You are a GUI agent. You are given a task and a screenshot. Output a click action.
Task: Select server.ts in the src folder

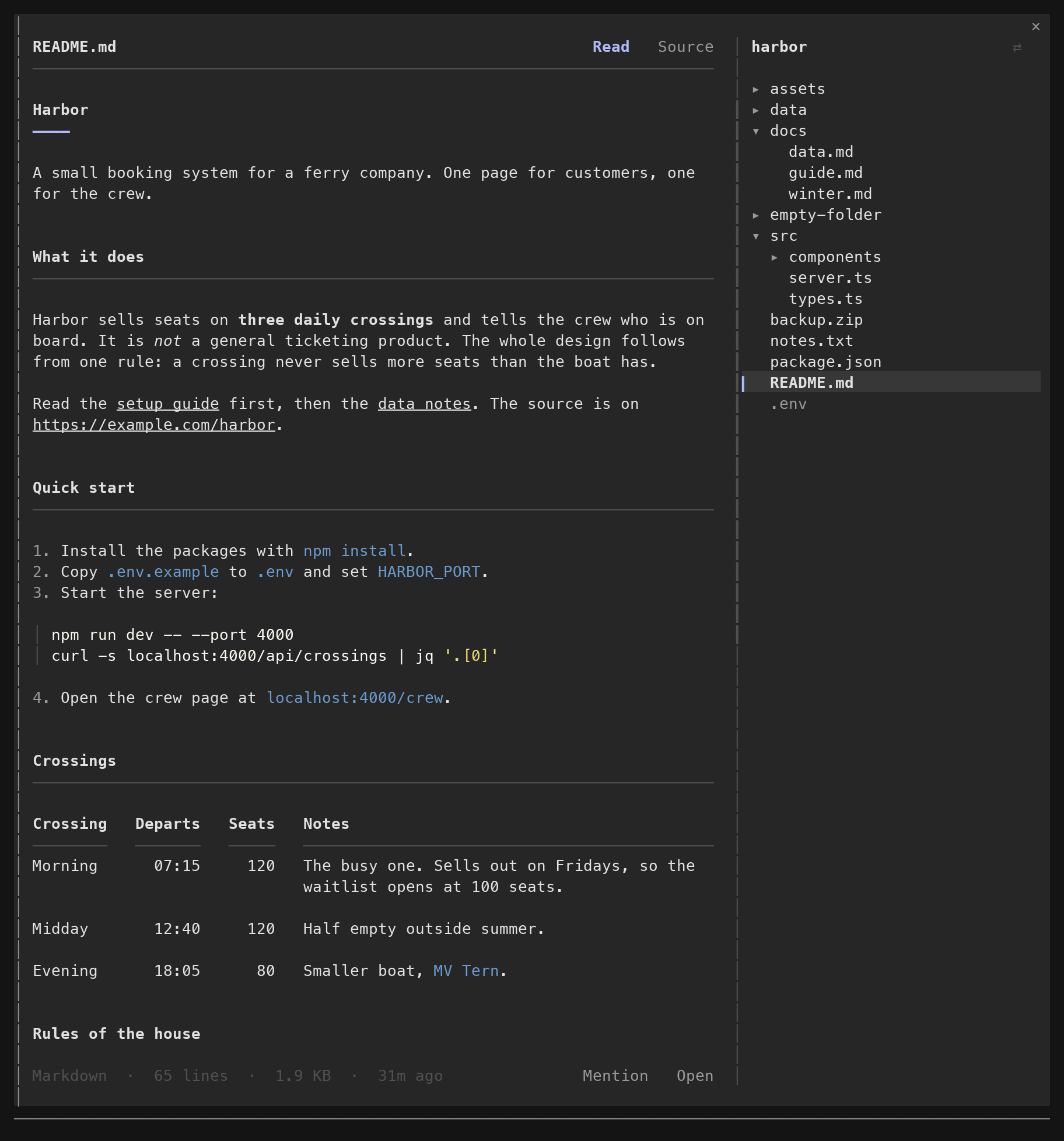pos(830,278)
